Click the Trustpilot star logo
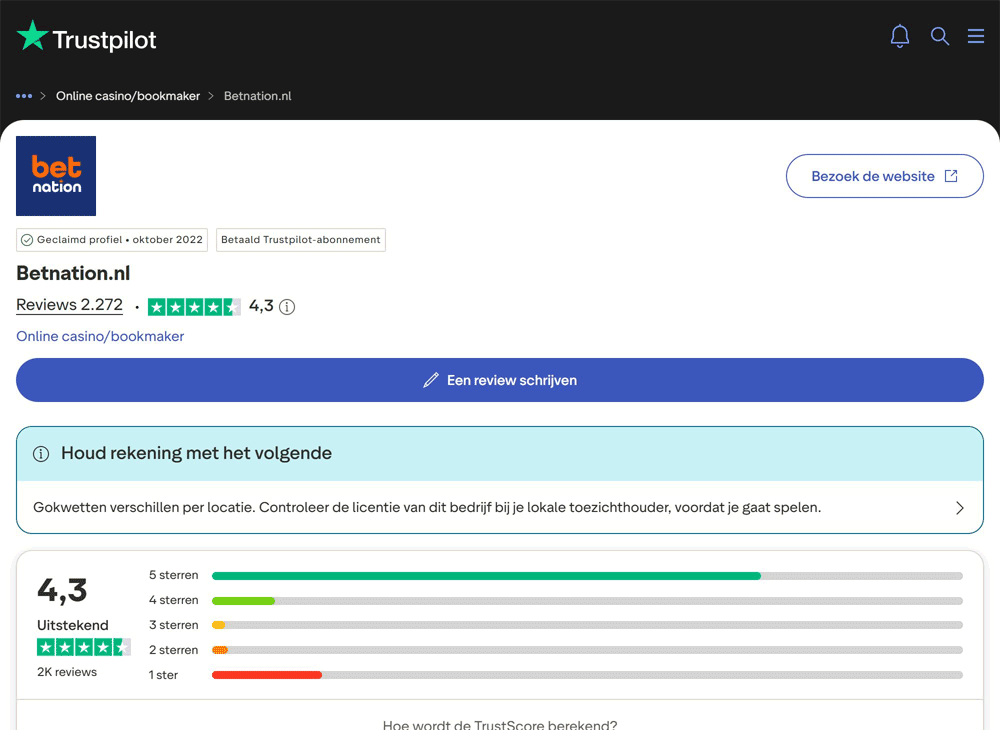The image size is (1000, 730). click(x=32, y=35)
